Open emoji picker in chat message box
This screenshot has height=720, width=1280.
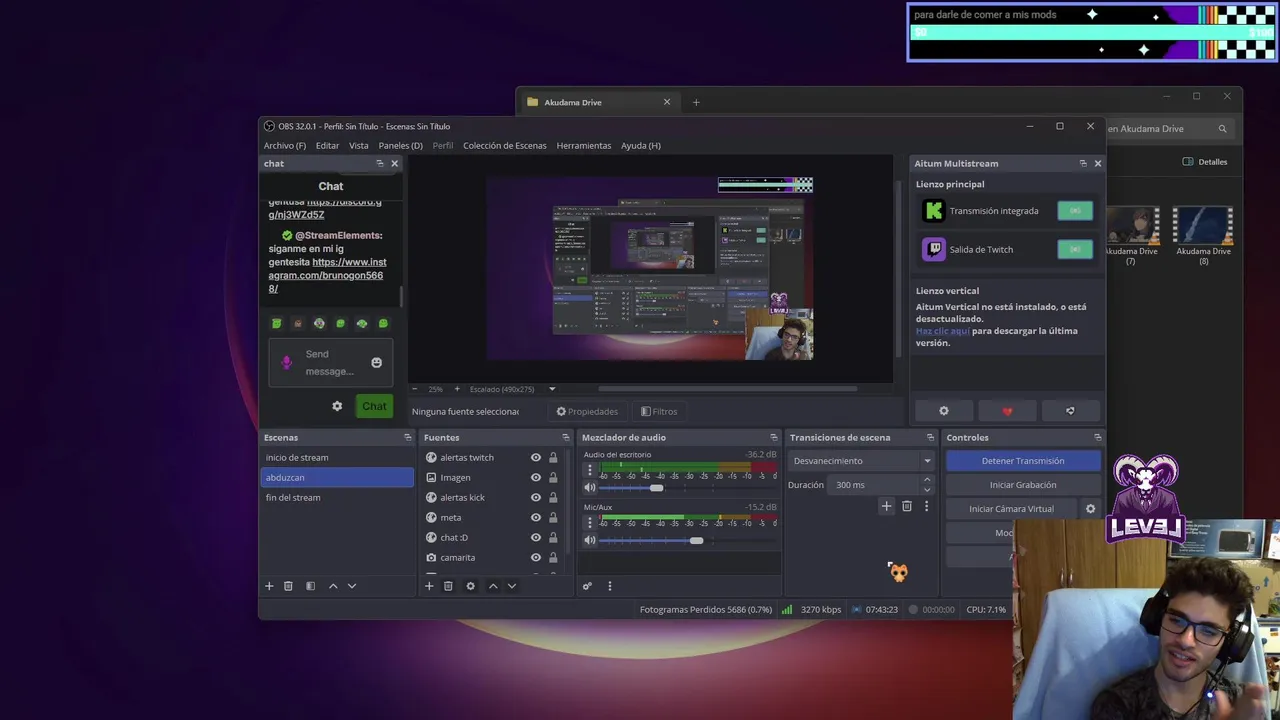(376, 362)
